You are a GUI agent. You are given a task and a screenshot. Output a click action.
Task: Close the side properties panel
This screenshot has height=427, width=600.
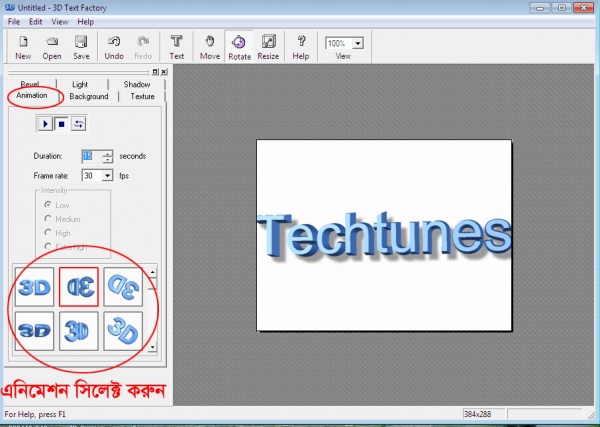(164, 72)
